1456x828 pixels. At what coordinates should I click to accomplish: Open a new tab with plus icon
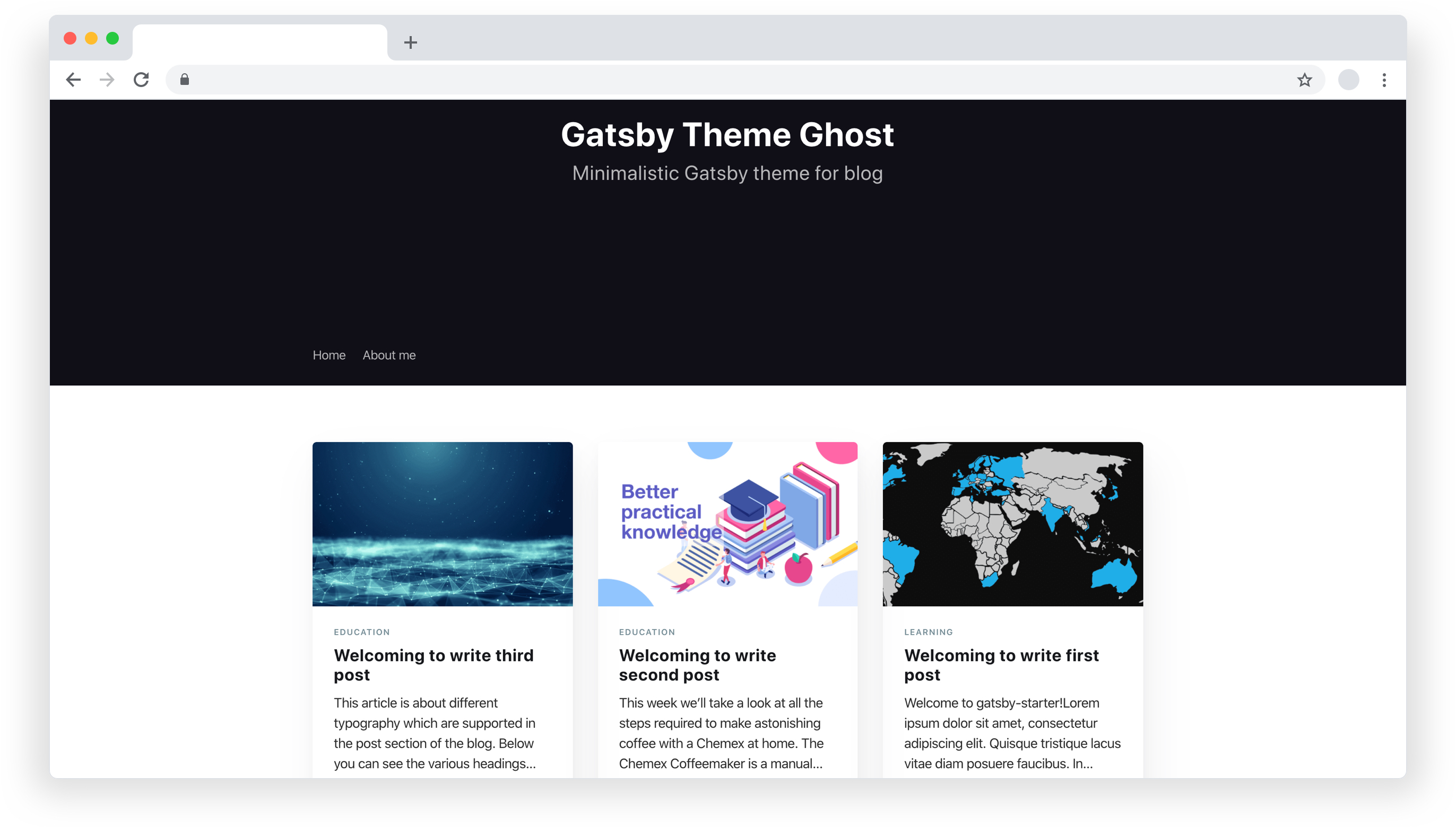pos(411,42)
